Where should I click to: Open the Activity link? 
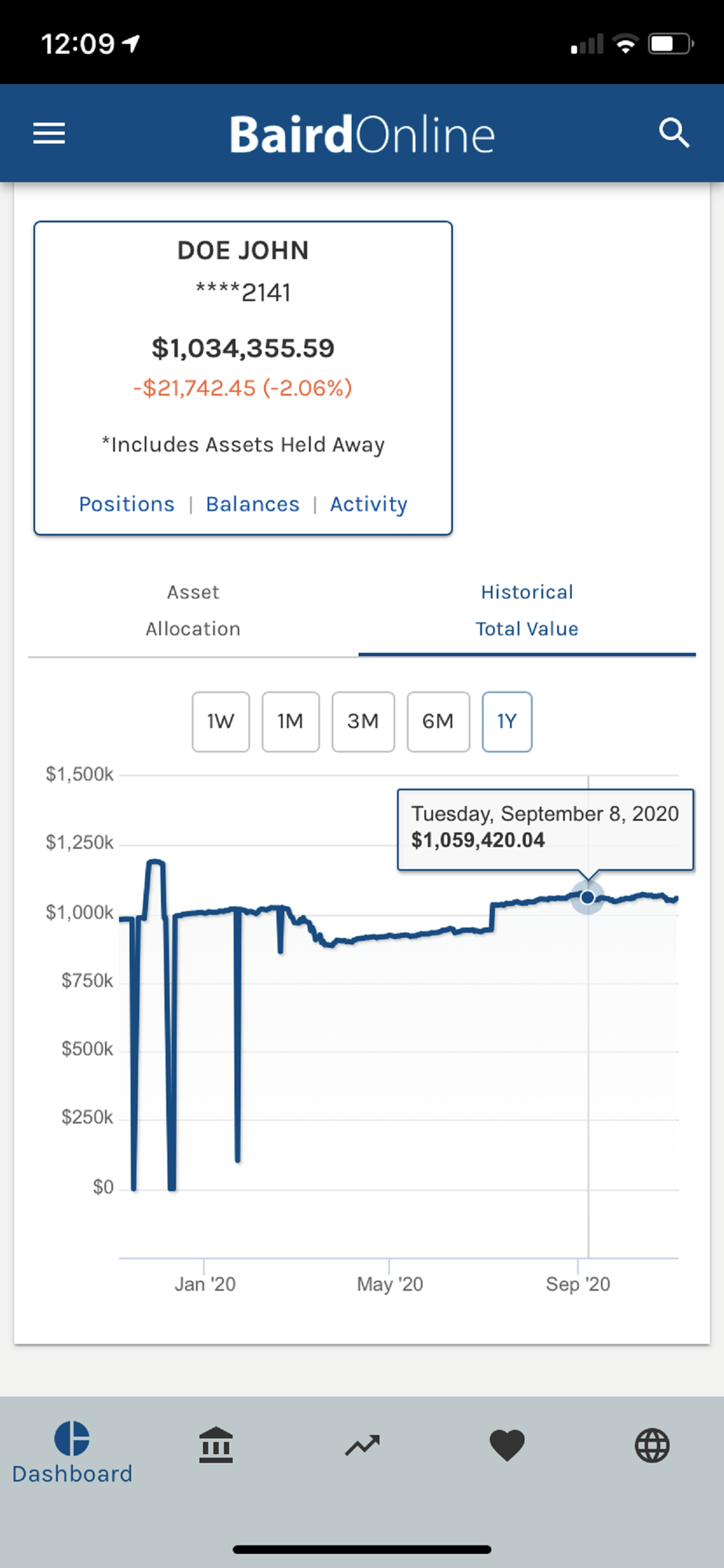(x=368, y=504)
